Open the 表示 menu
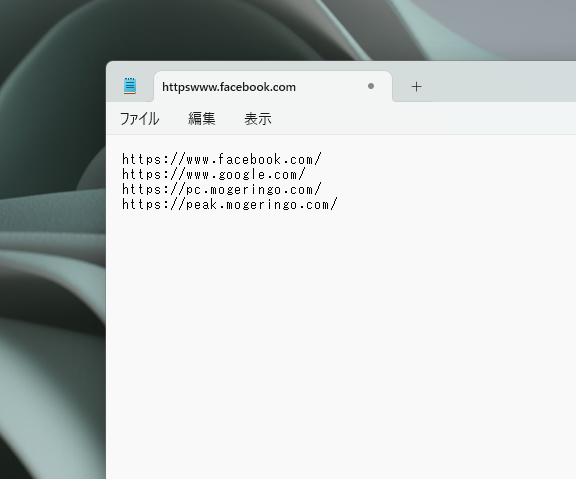Viewport: 576px width, 479px height. (258, 119)
